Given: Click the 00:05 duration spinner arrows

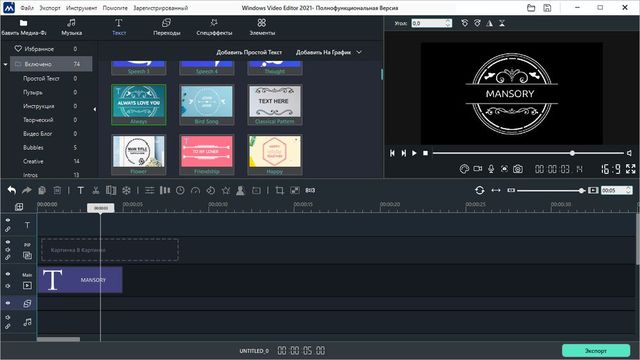Looking at the screenshot, I should 629,190.
